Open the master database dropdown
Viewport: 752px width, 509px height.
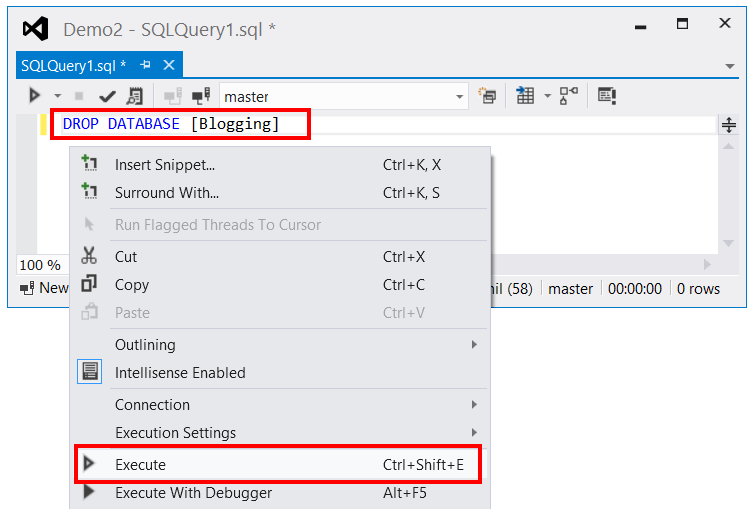(x=460, y=97)
